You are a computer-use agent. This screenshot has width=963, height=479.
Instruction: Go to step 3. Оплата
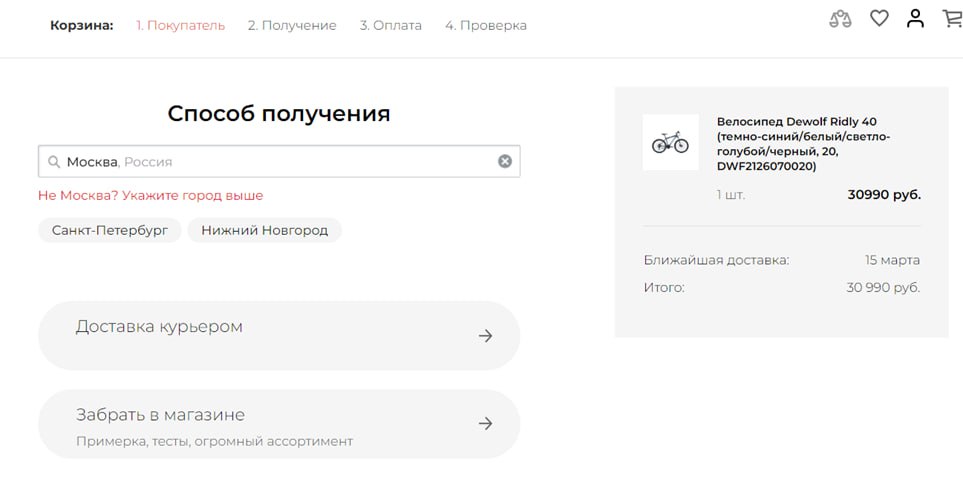391,26
